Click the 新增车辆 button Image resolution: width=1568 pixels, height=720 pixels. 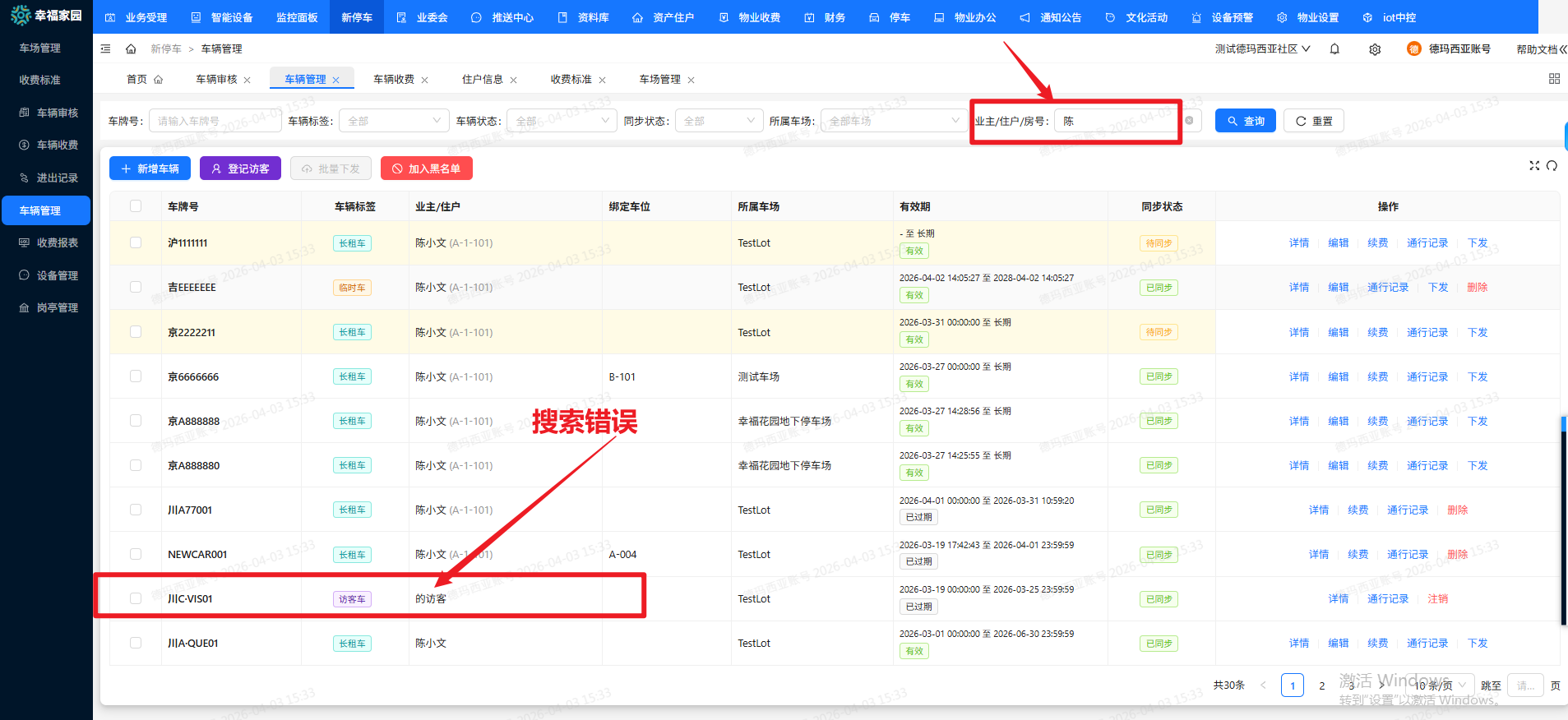(x=150, y=168)
